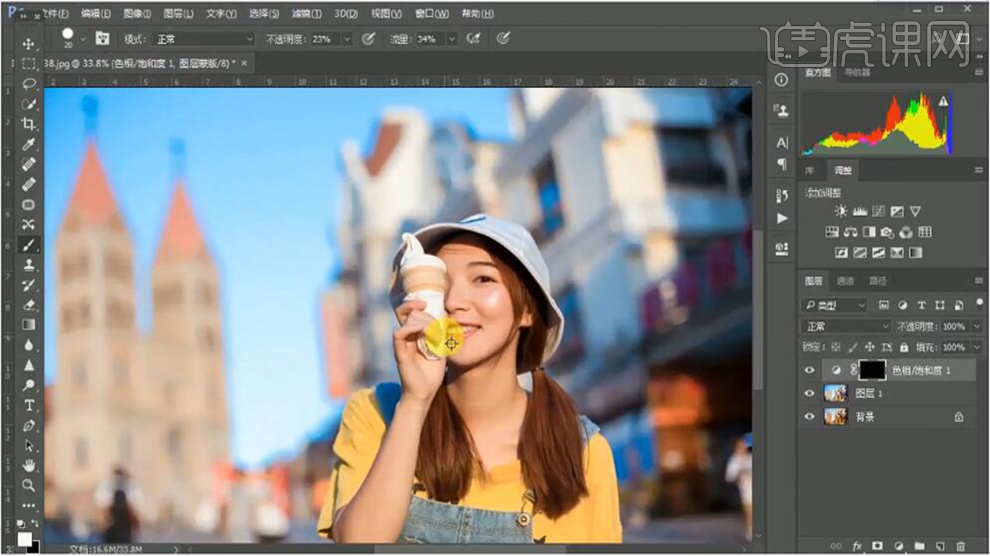Image resolution: width=990 pixels, height=556 pixels.
Task: Select the Horizontal Type tool
Action: [x=28, y=404]
